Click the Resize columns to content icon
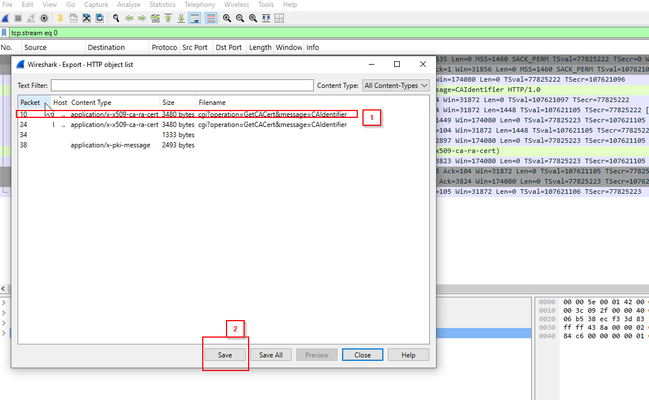The height and width of the screenshot is (400, 649). click(x=266, y=18)
